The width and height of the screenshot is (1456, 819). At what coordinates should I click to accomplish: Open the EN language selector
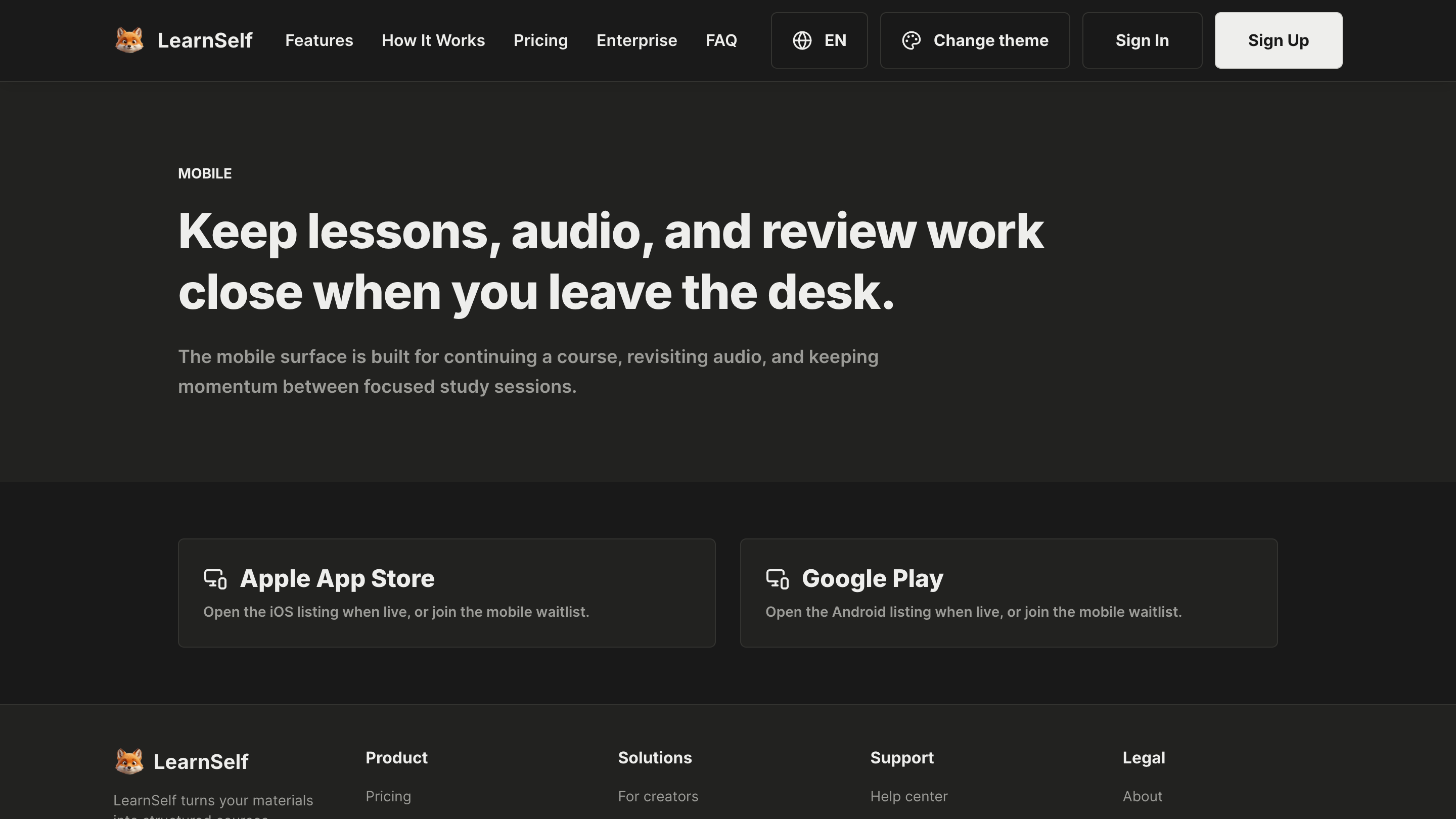(819, 40)
